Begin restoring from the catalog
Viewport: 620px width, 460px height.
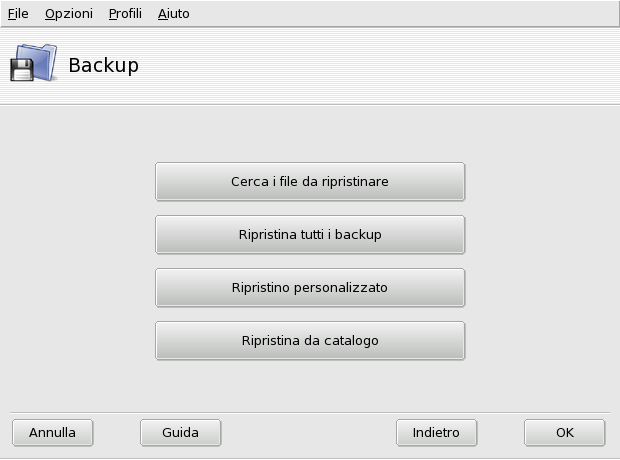tap(310, 341)
